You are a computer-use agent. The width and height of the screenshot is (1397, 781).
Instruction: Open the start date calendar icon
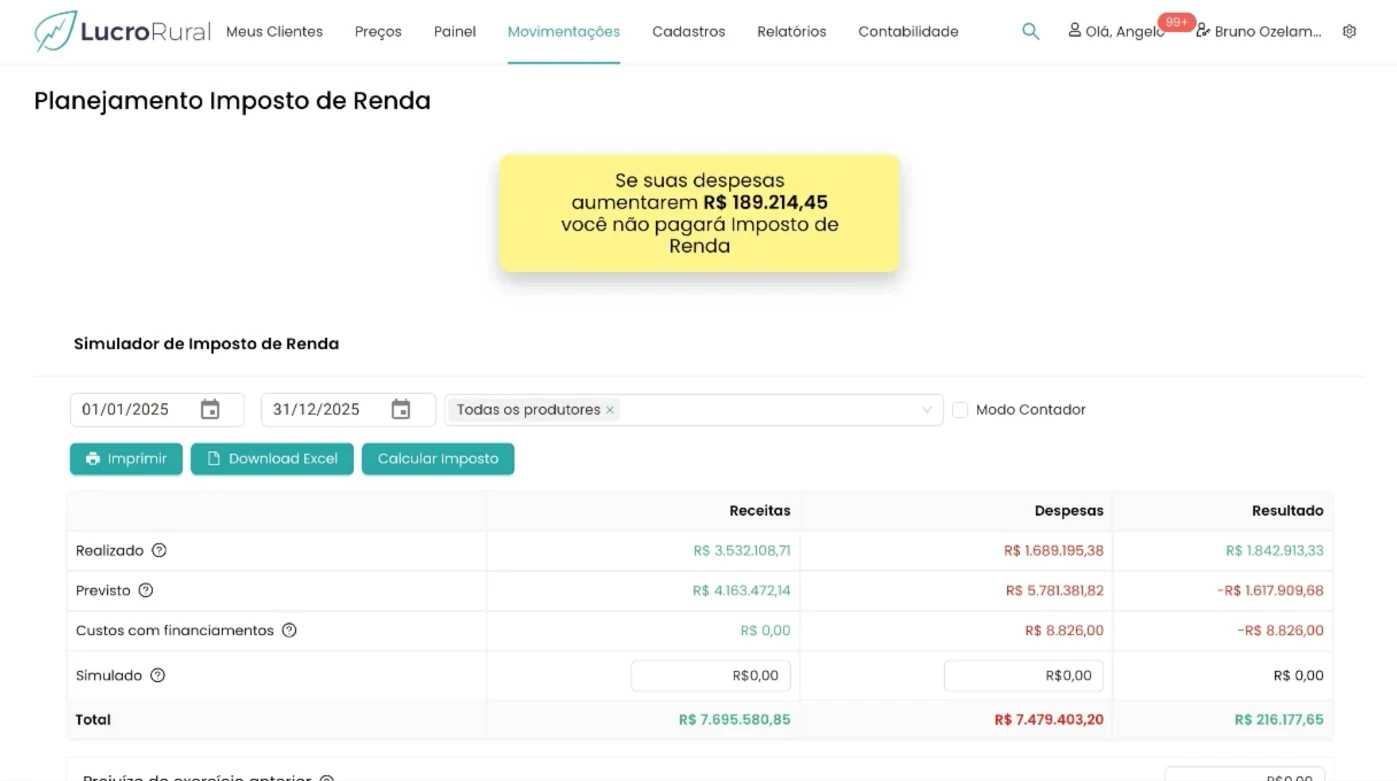click(x=210, y=409)
